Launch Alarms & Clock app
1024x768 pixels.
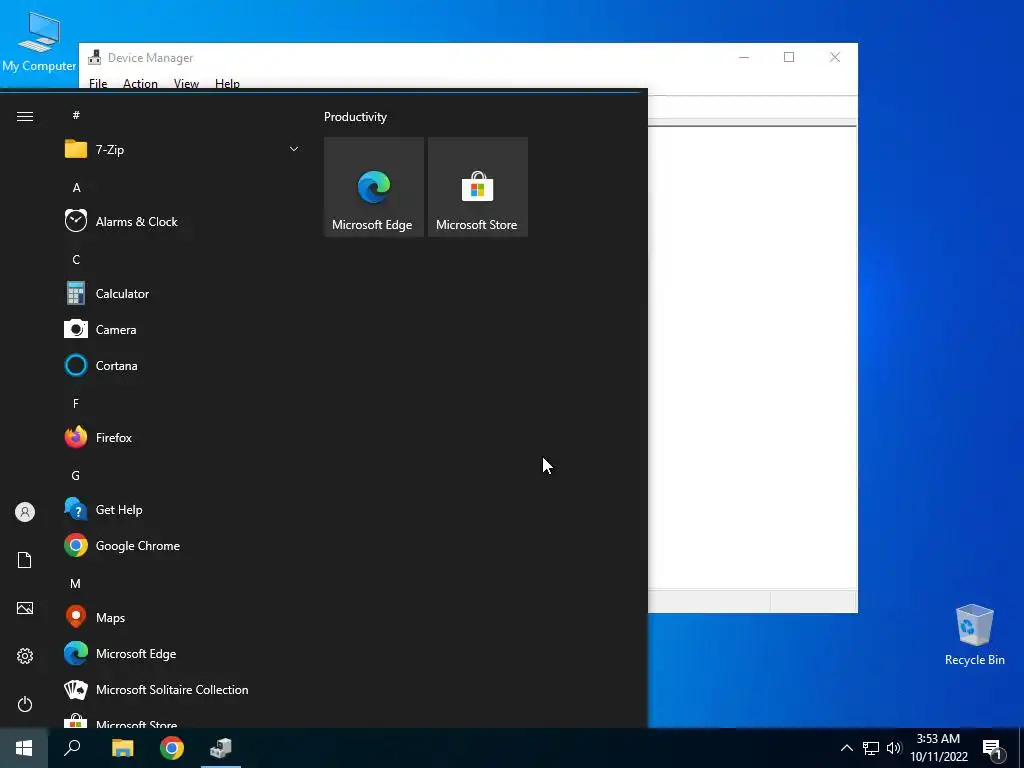(181, 221)
